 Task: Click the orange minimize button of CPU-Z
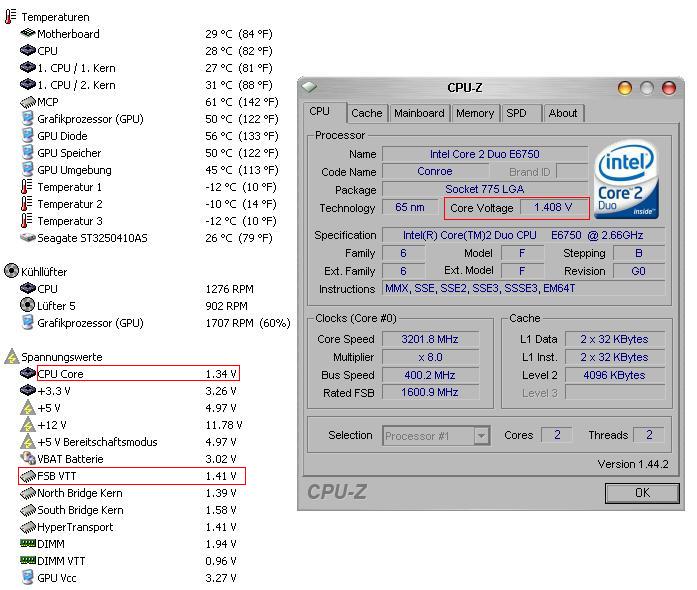625,88
